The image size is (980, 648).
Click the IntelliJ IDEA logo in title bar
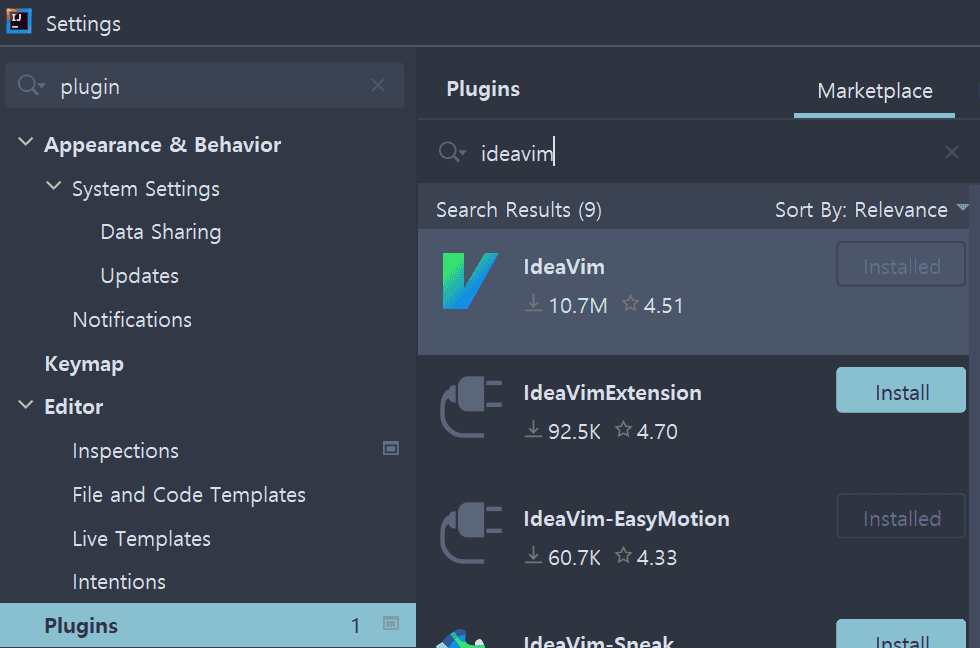coord(19,21)
